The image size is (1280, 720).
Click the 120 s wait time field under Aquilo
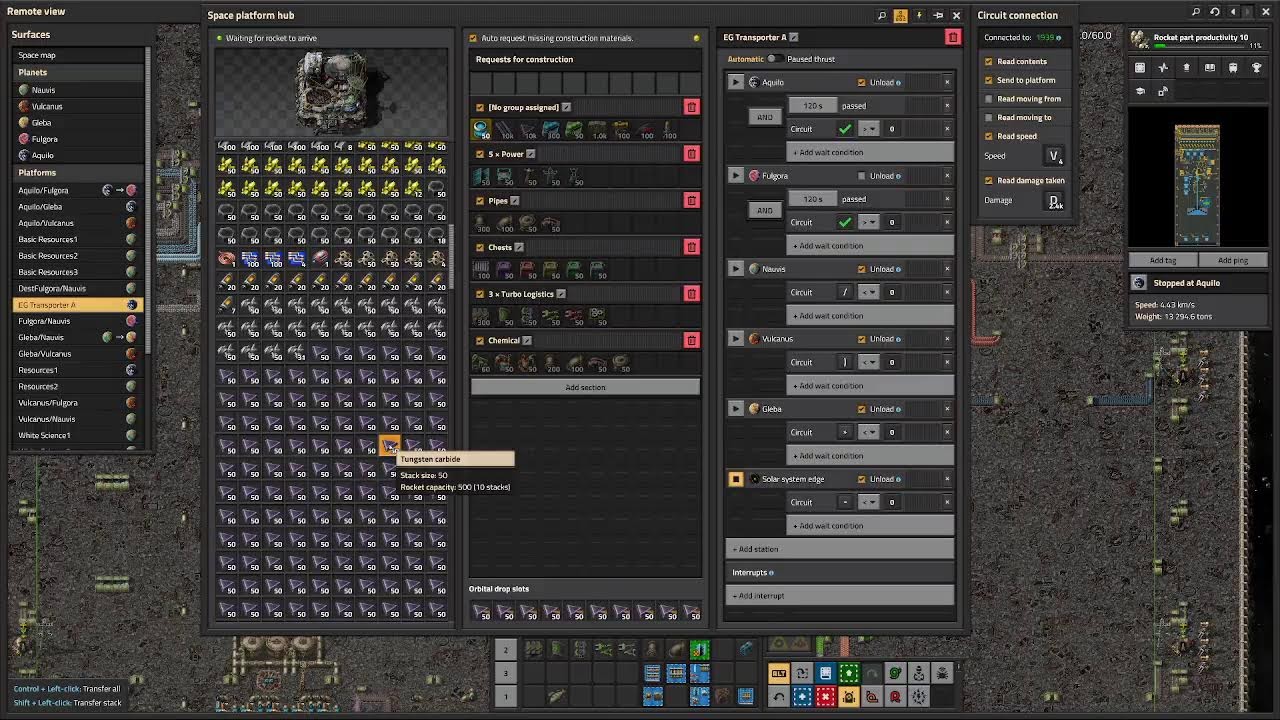pyautogui.click(x=813, y=105)
